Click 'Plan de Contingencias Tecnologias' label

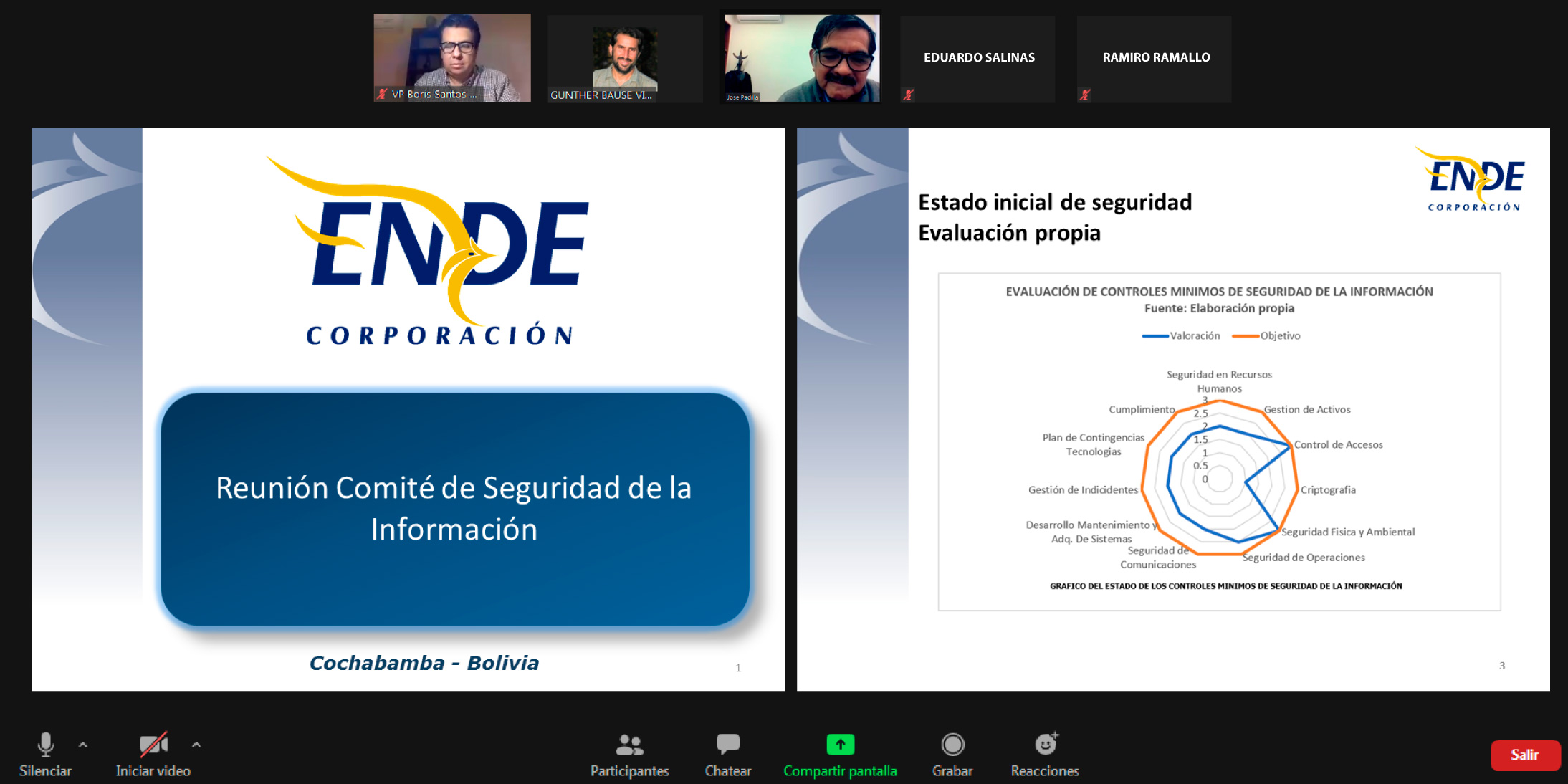click(x=1093, y=444)
